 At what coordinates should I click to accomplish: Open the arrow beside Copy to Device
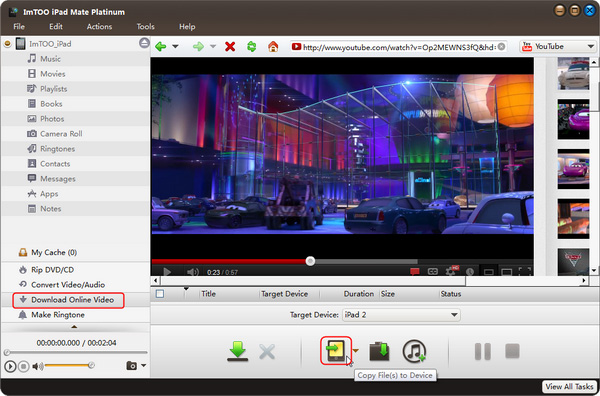pyautogui.click(x=355, y=350)
